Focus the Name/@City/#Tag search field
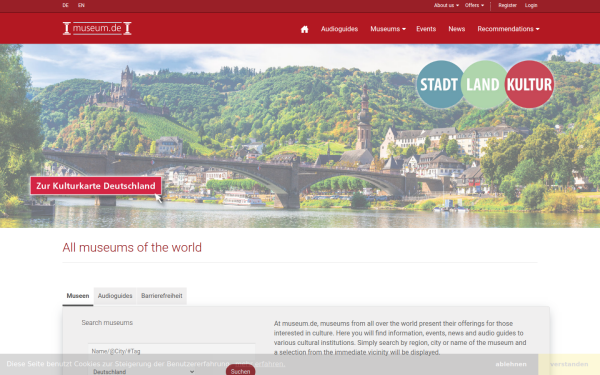The image size is (600, 375). point(171,351)
